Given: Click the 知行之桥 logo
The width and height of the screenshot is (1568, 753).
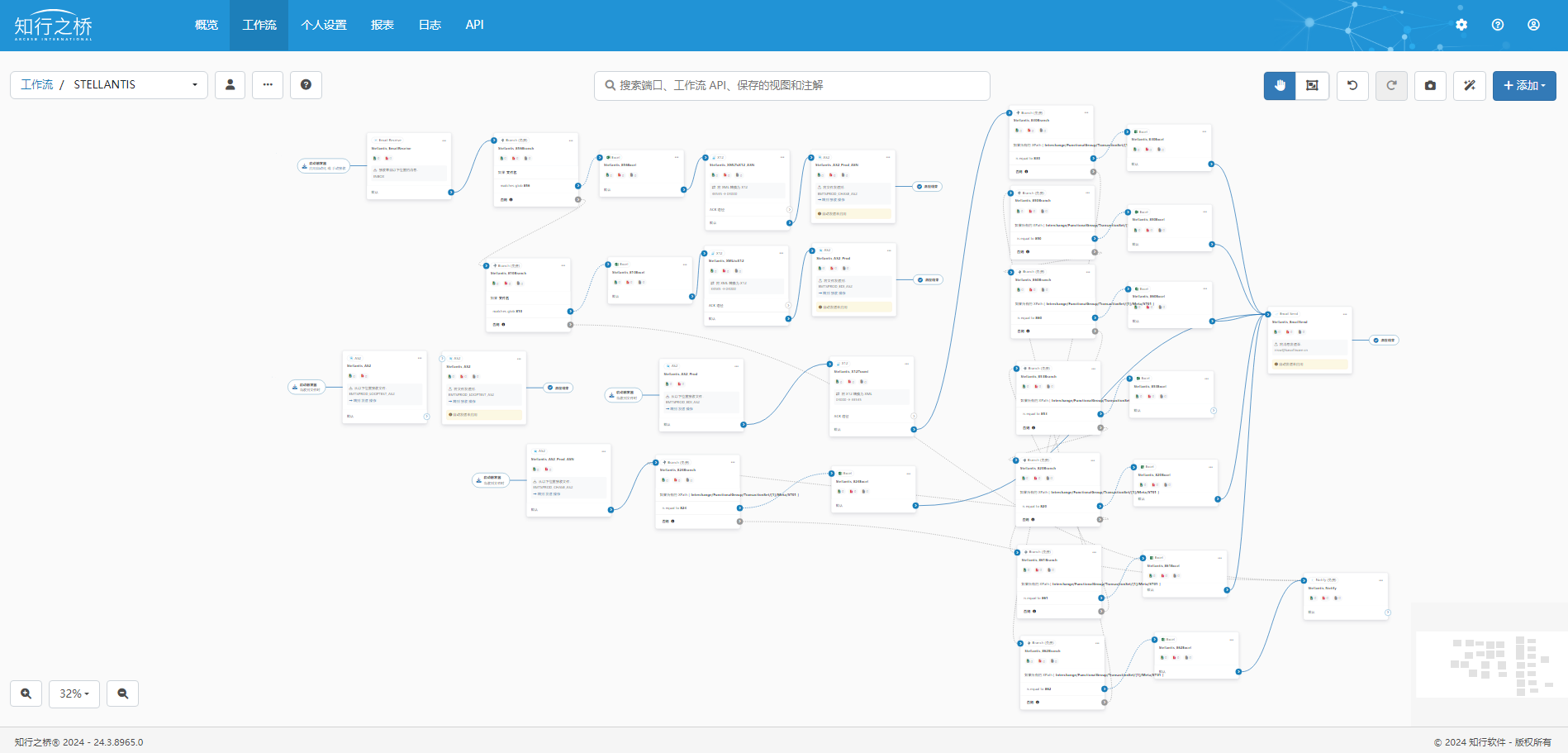Looking at the screenshot, I should coord(54,26).
